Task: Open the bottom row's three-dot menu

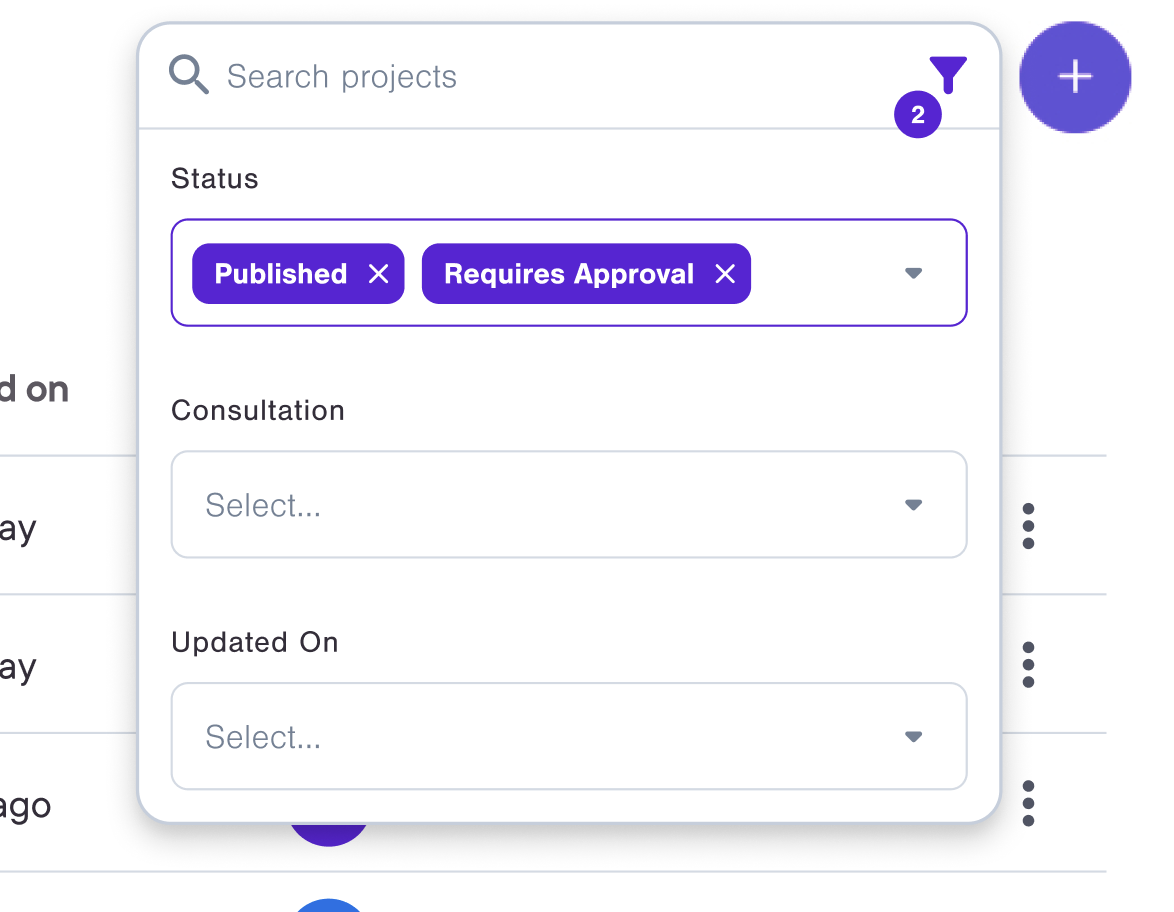Action: 1028,803
